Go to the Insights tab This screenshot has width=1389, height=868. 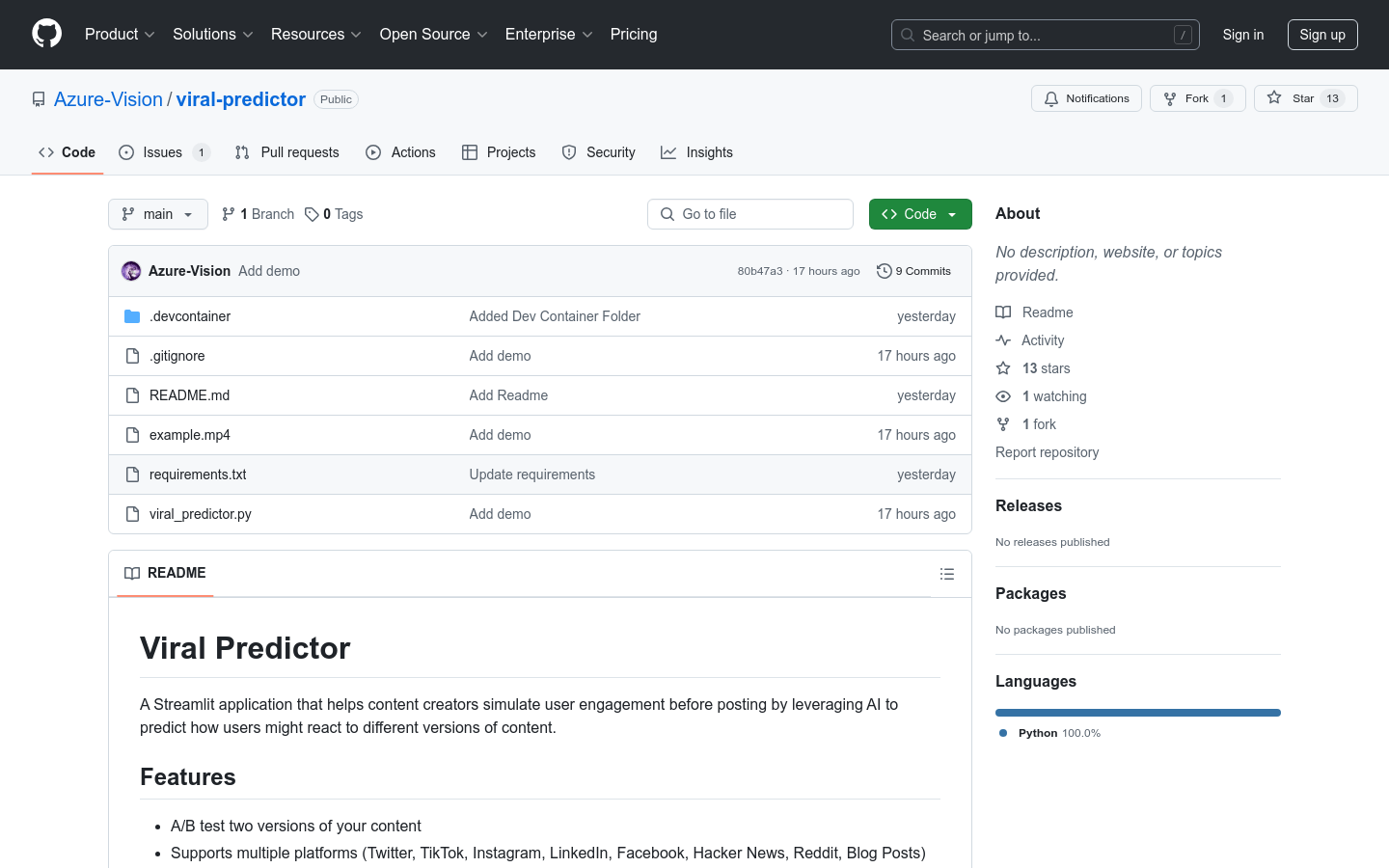(696, 152)
